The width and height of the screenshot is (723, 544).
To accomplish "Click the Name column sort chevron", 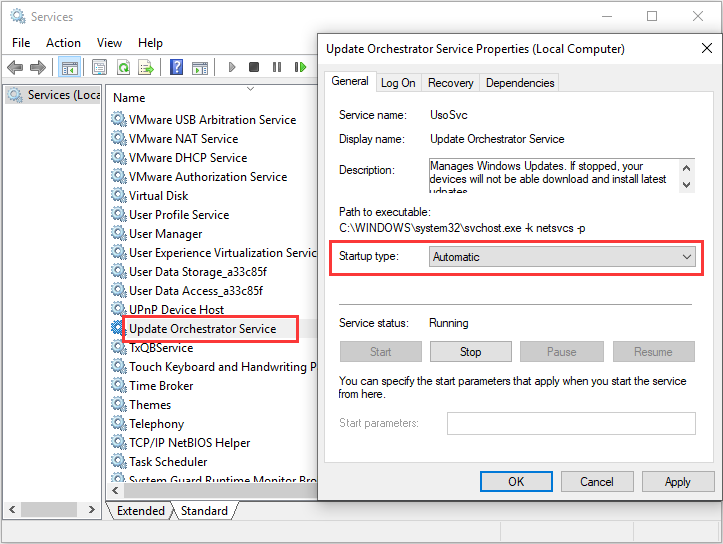I will (x=250, y=89).
